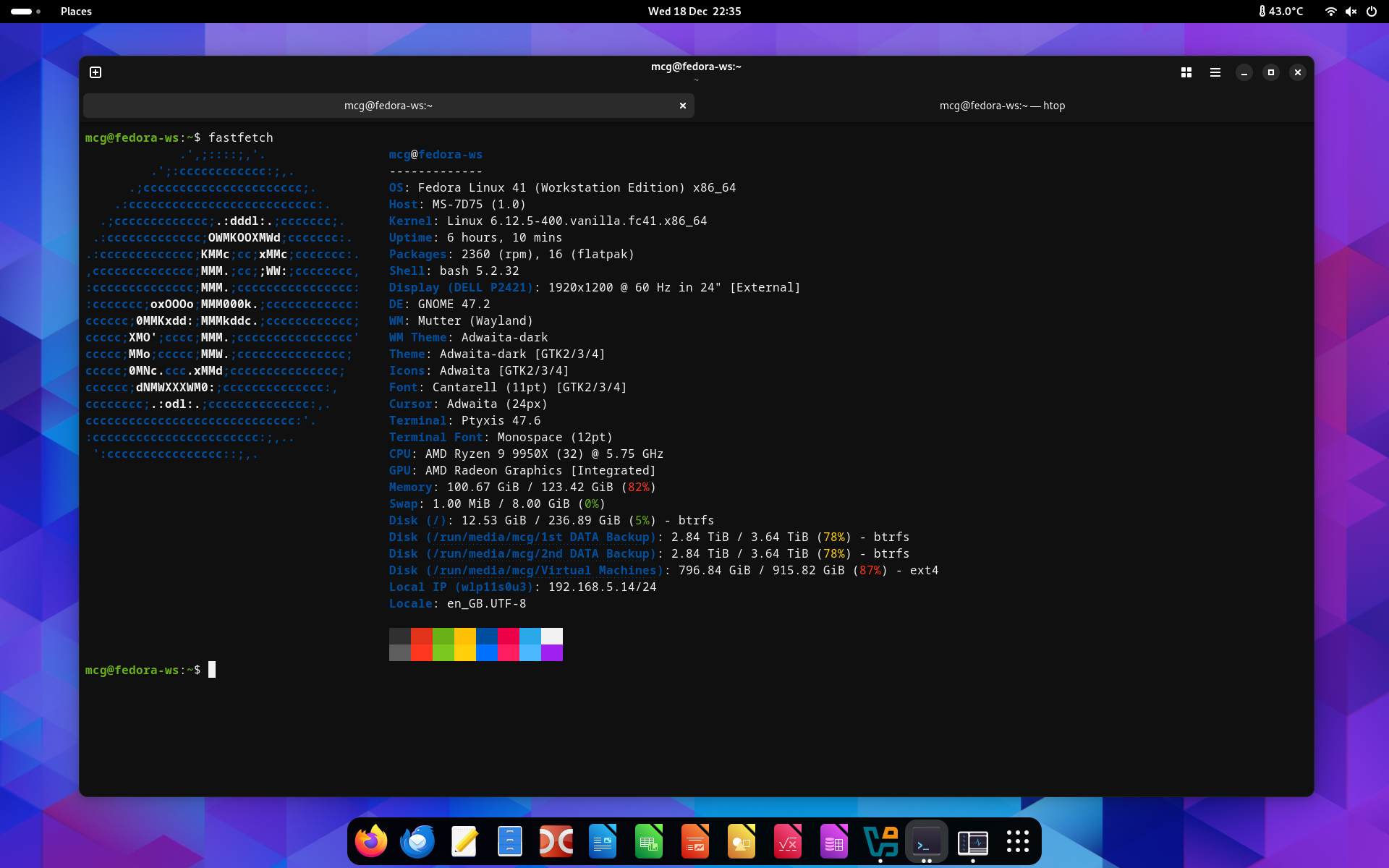
Task: Open Thunderbird mail from the dock
Action: [x=417, y=841]
